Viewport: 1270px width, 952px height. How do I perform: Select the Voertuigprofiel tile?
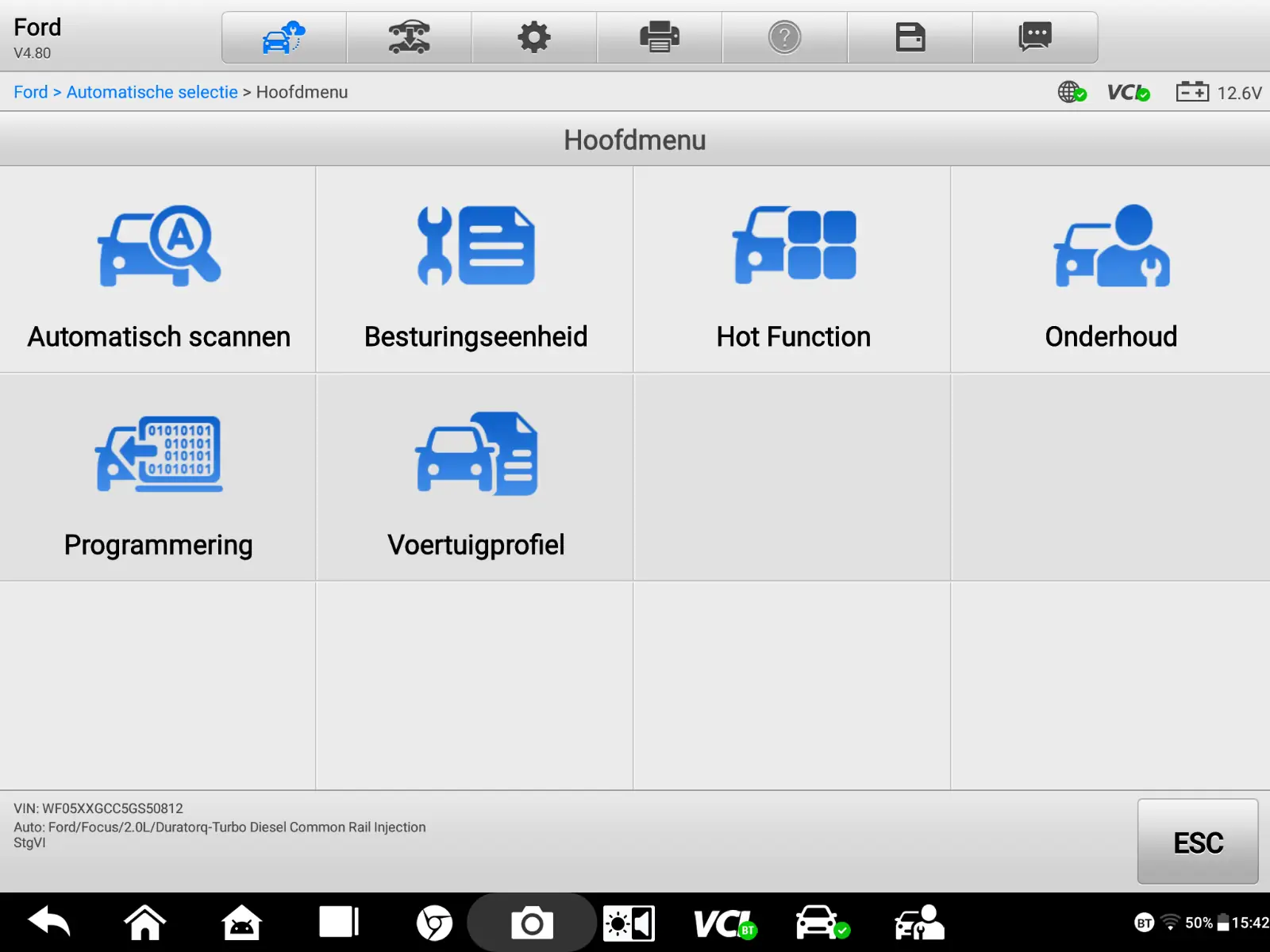tap(475, 478)
